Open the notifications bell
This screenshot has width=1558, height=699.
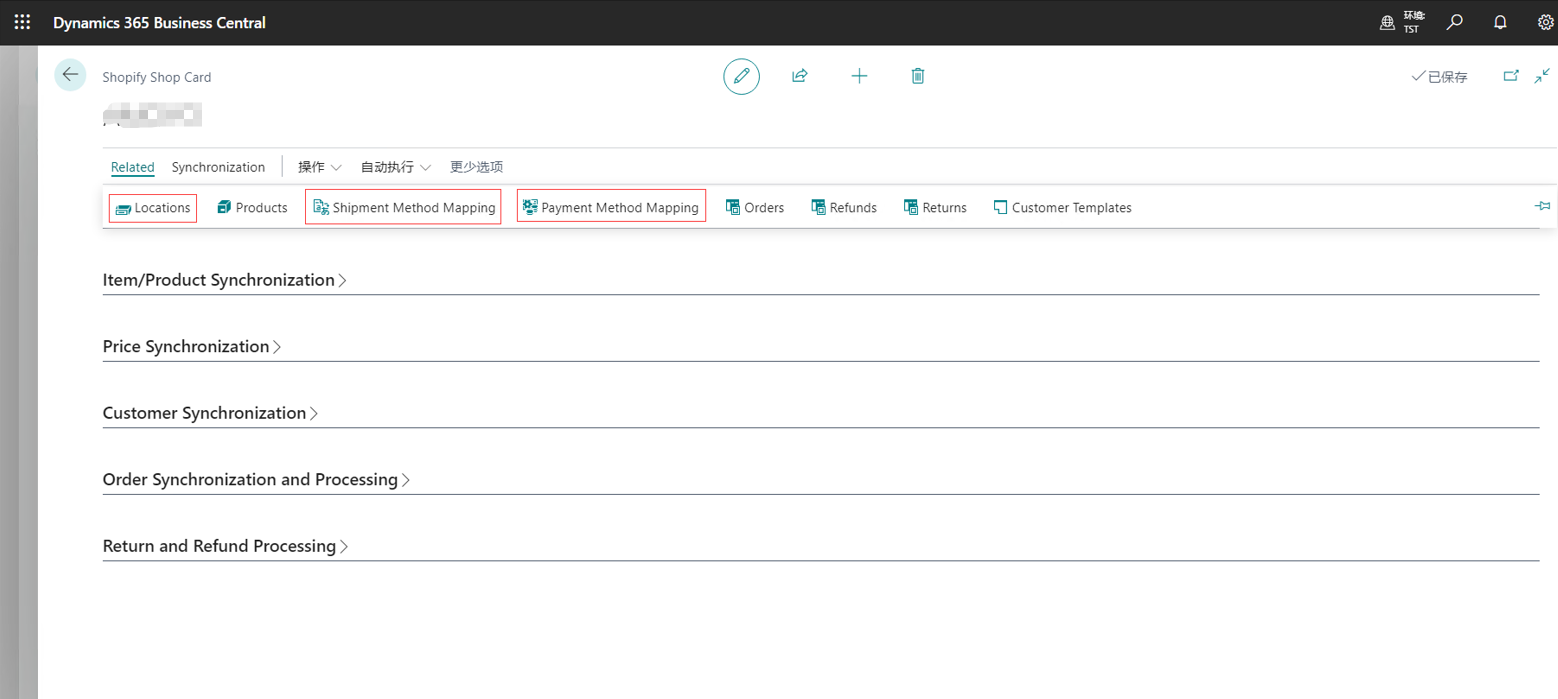(x=1500, y=22)
